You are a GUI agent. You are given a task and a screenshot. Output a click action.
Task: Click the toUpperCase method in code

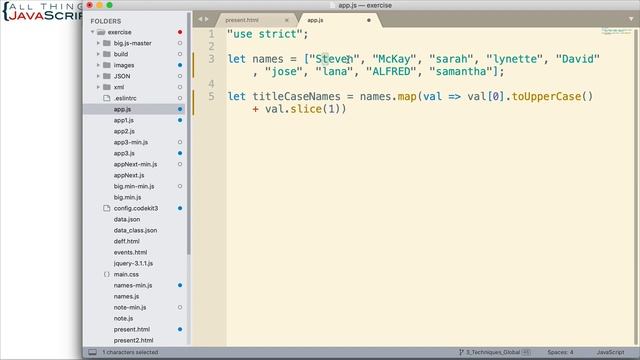546,96
